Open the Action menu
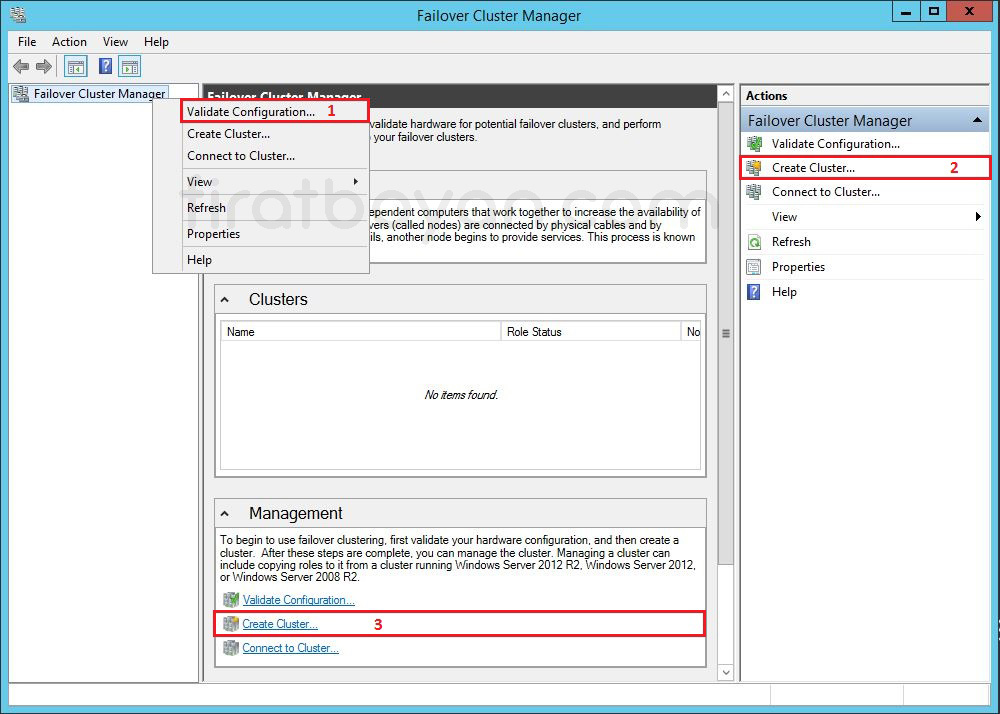Viewport: 1000px width, 714px height. pyautogui.click(x=69, y=42)
